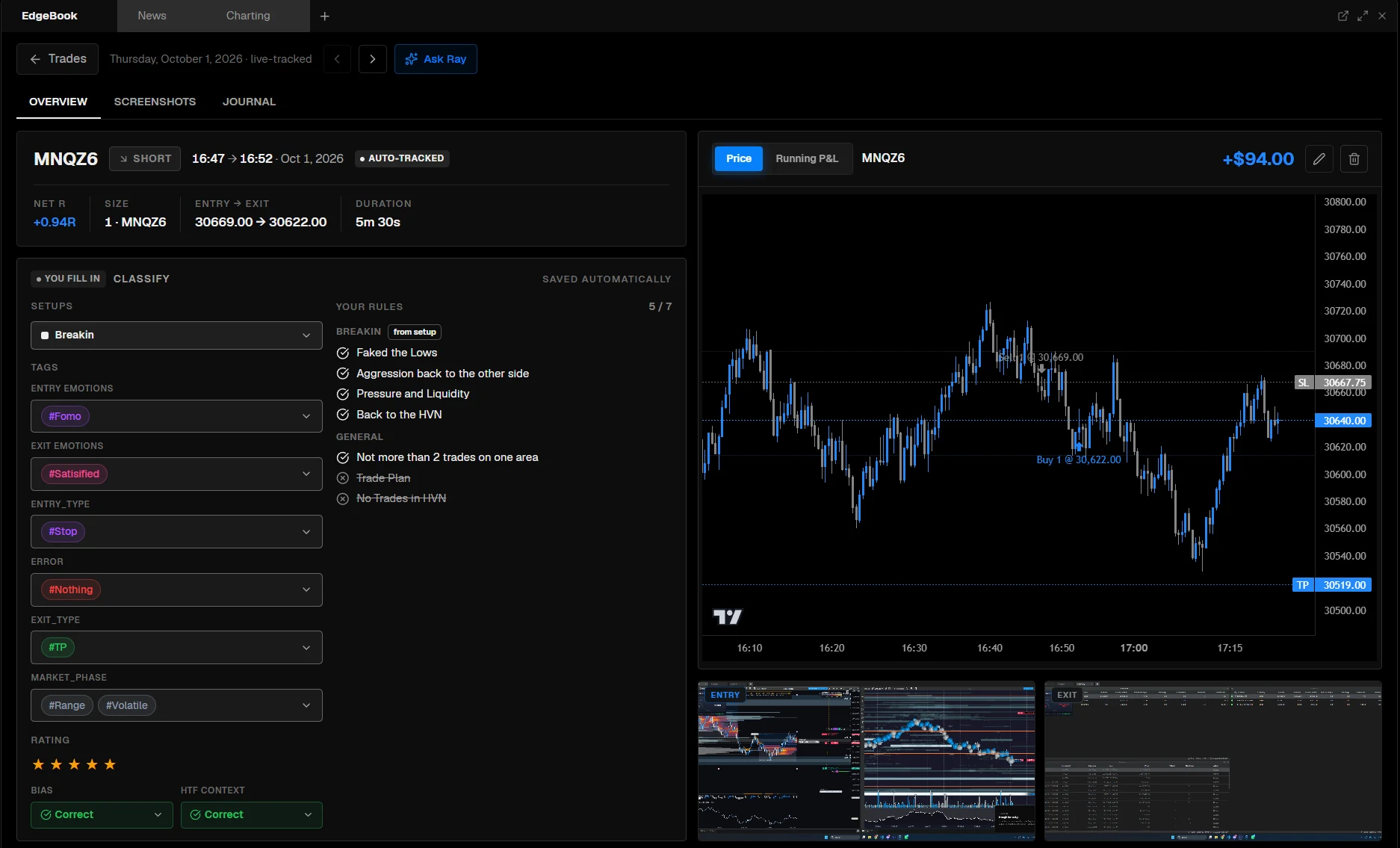Viewport: 1400px width, 848px height.
Task: Open the Breakin setups dropdown
Action: pos(176,335)
